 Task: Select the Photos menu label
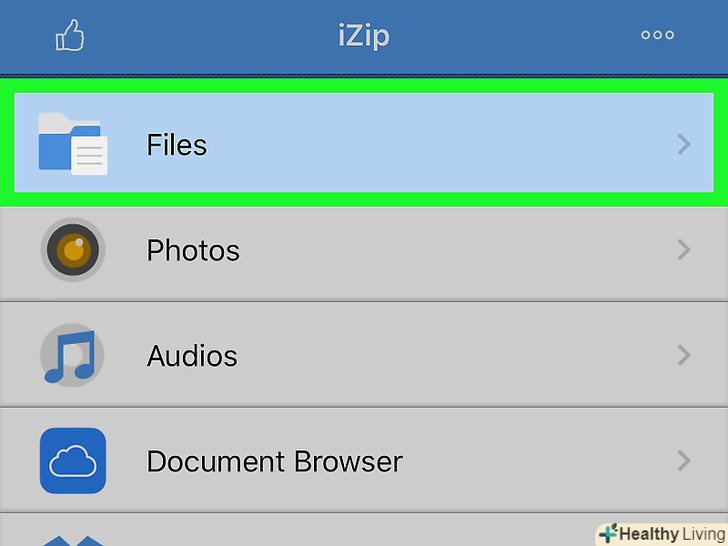[193, 250]
